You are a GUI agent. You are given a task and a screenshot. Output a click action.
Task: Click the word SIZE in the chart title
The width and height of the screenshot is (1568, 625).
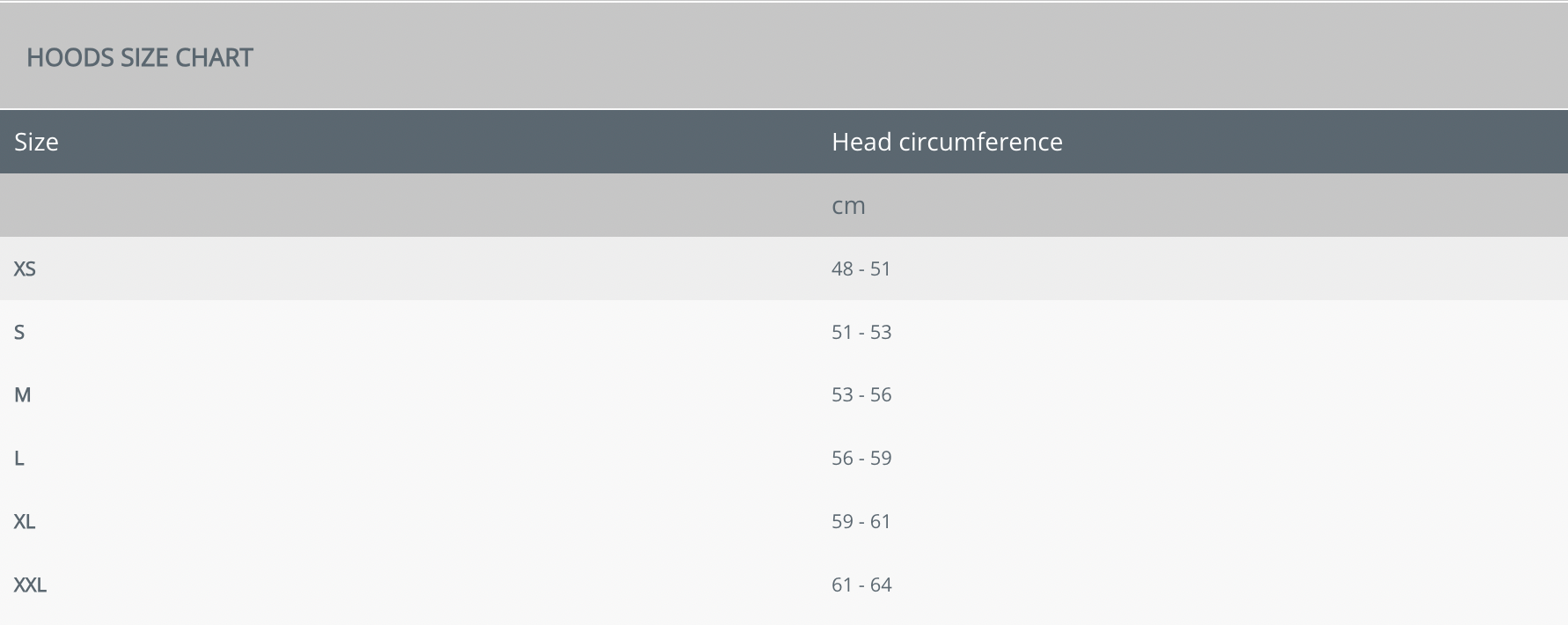pos(144,58)
